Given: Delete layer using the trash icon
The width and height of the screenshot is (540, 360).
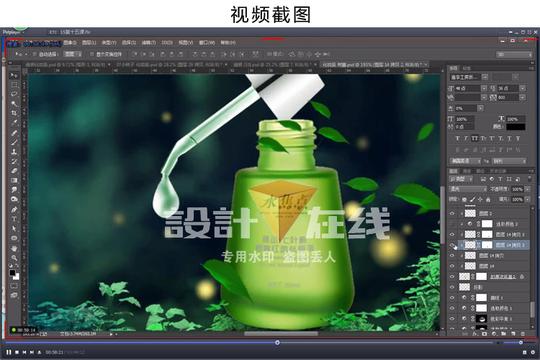Looking at the screenshot, I should click(x=523, y=333).
